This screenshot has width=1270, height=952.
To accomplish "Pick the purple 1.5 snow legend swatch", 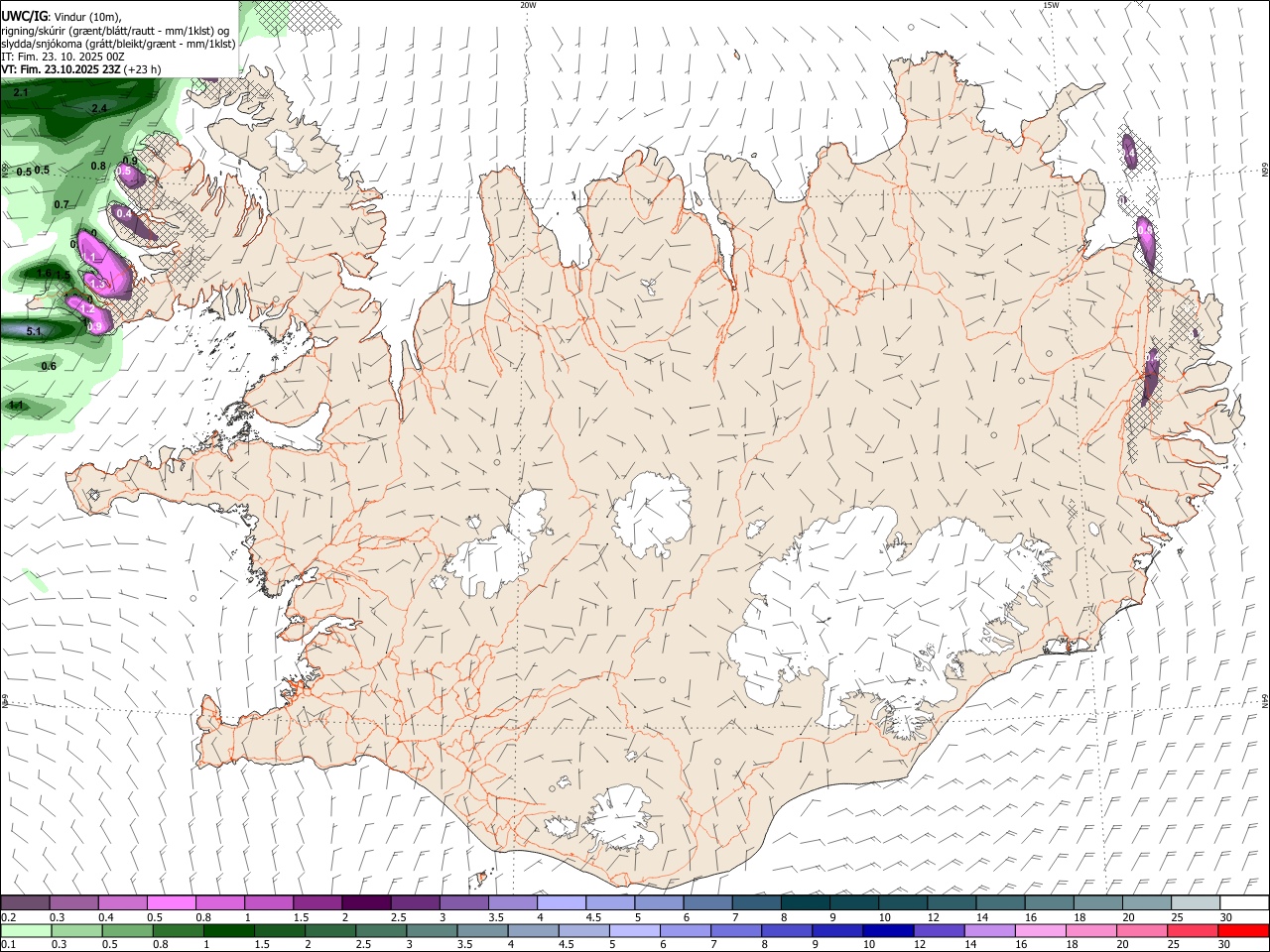I will (x=317, y=902).
